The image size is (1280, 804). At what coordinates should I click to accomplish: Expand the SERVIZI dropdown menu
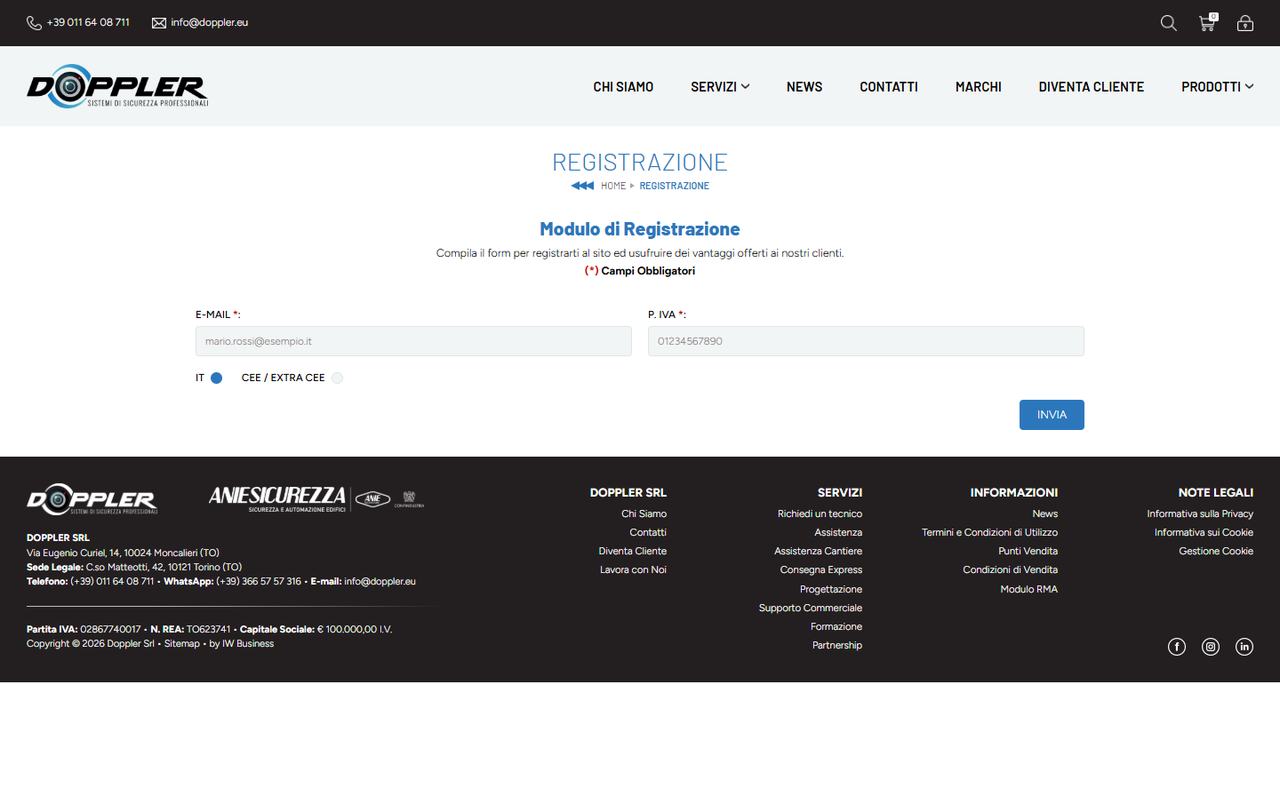(720, 87)
